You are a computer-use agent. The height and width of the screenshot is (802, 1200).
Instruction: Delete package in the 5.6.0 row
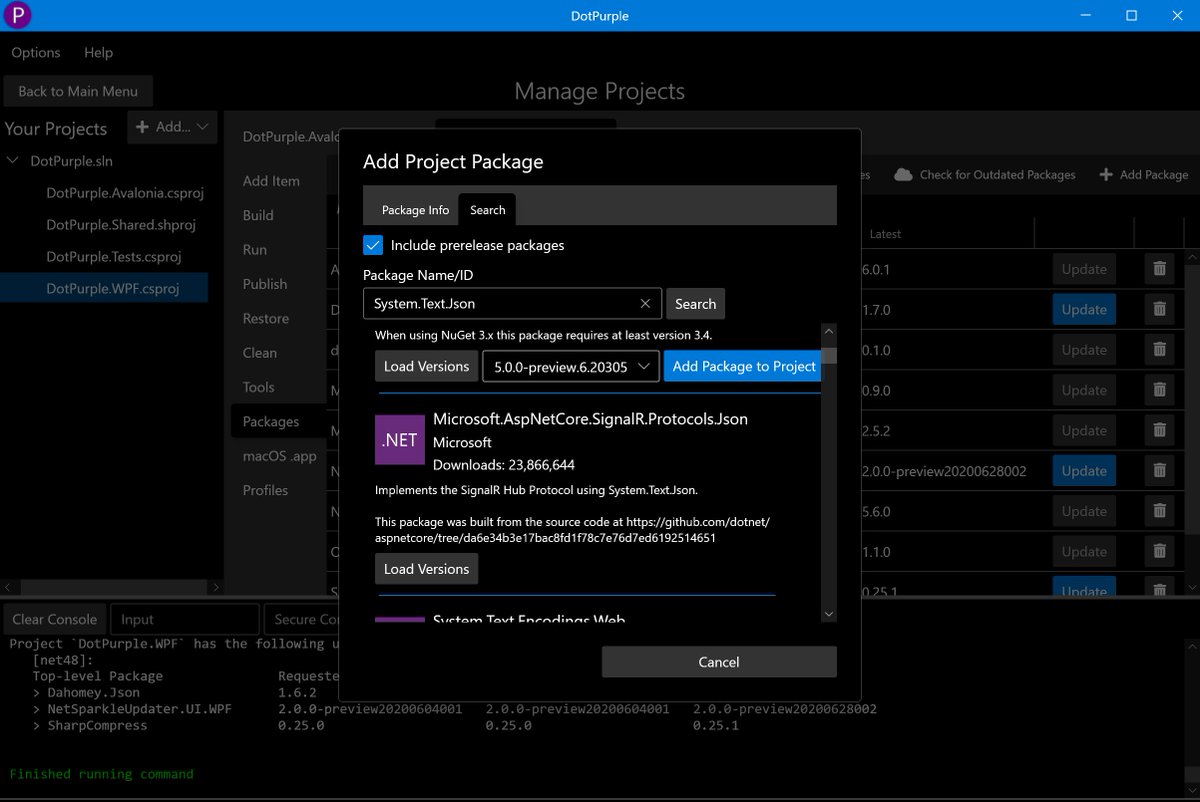tap(1159, 511)
